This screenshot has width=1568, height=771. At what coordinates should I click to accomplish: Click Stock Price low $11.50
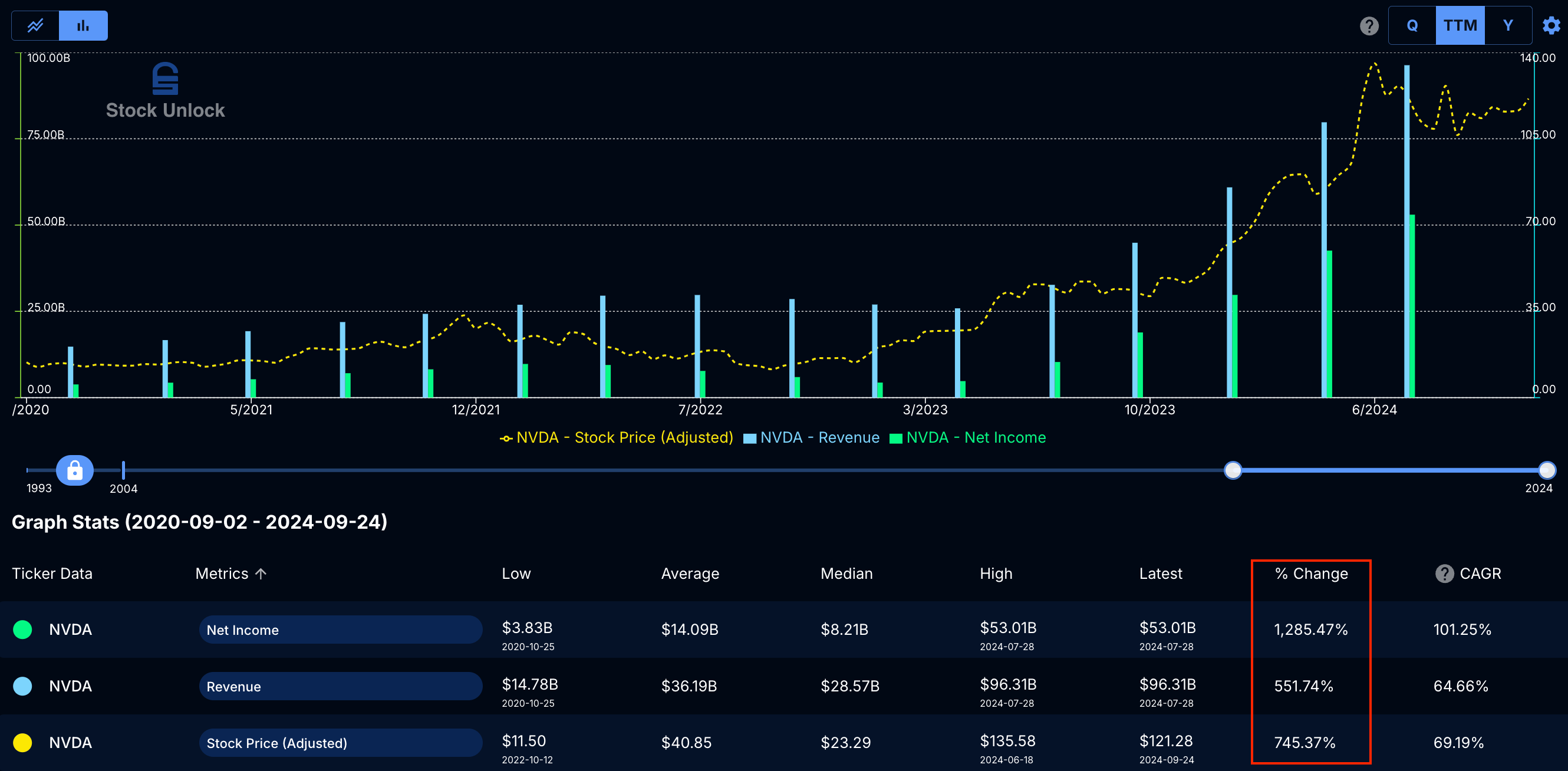(523, 741)
